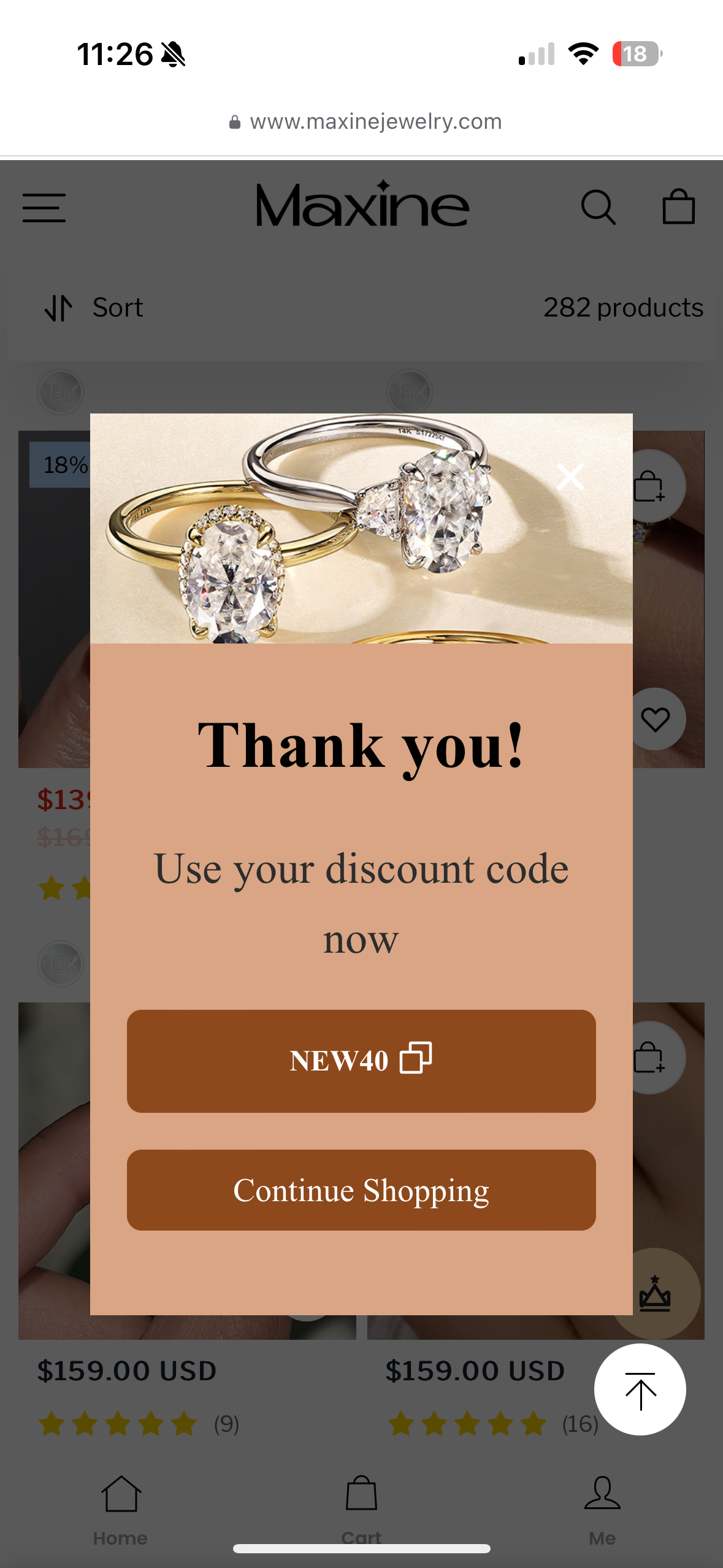This screenshot has width=723, height=1568.
Task: Click Continue Shopping button
Action: [x=361, y=1190]
